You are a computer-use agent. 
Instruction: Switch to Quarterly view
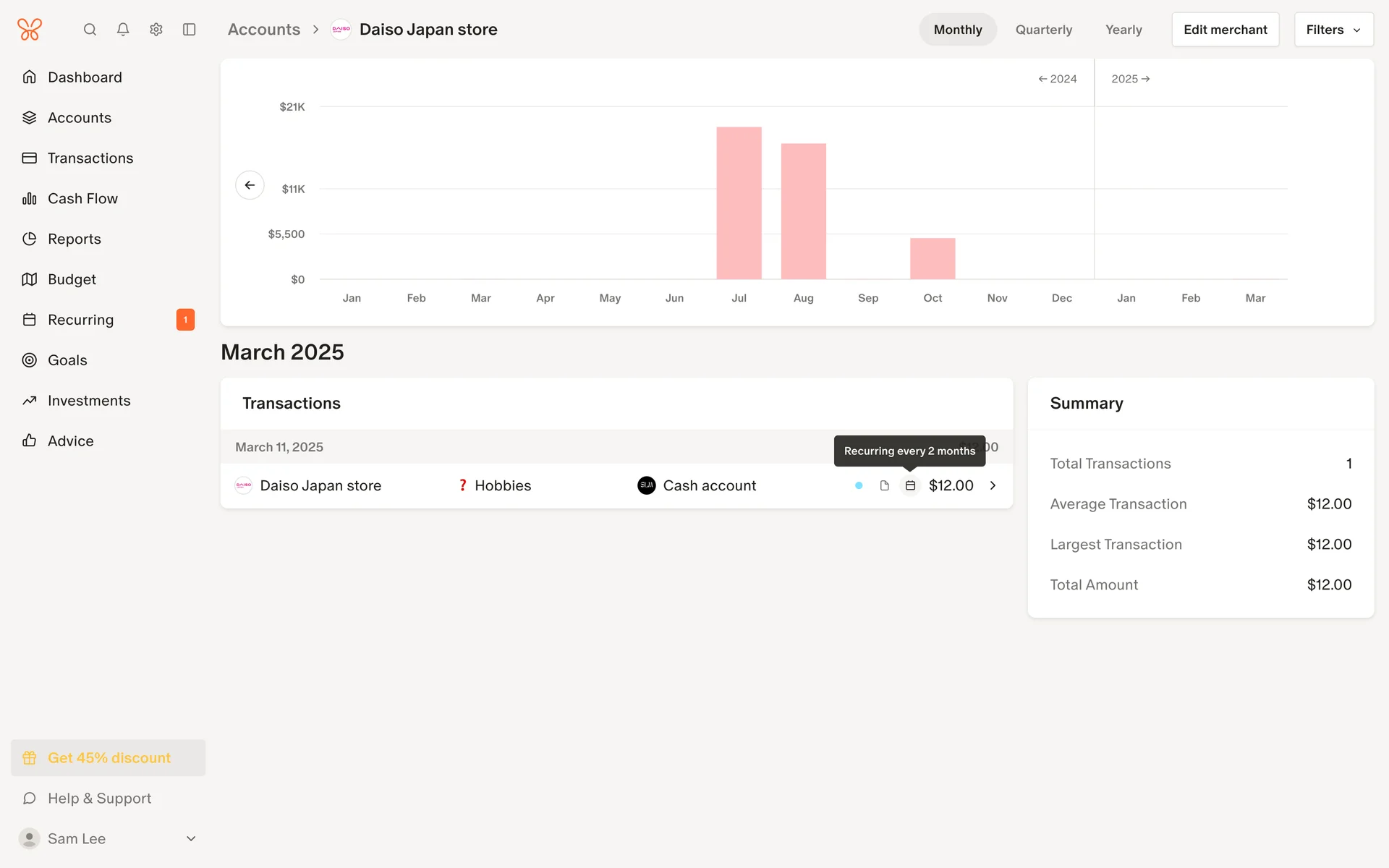(1043, 30)
